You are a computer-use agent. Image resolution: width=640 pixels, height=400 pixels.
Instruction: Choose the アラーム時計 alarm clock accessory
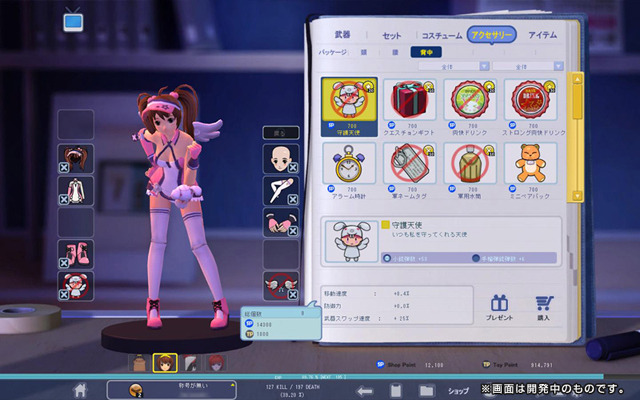click(x=349, y=171)
